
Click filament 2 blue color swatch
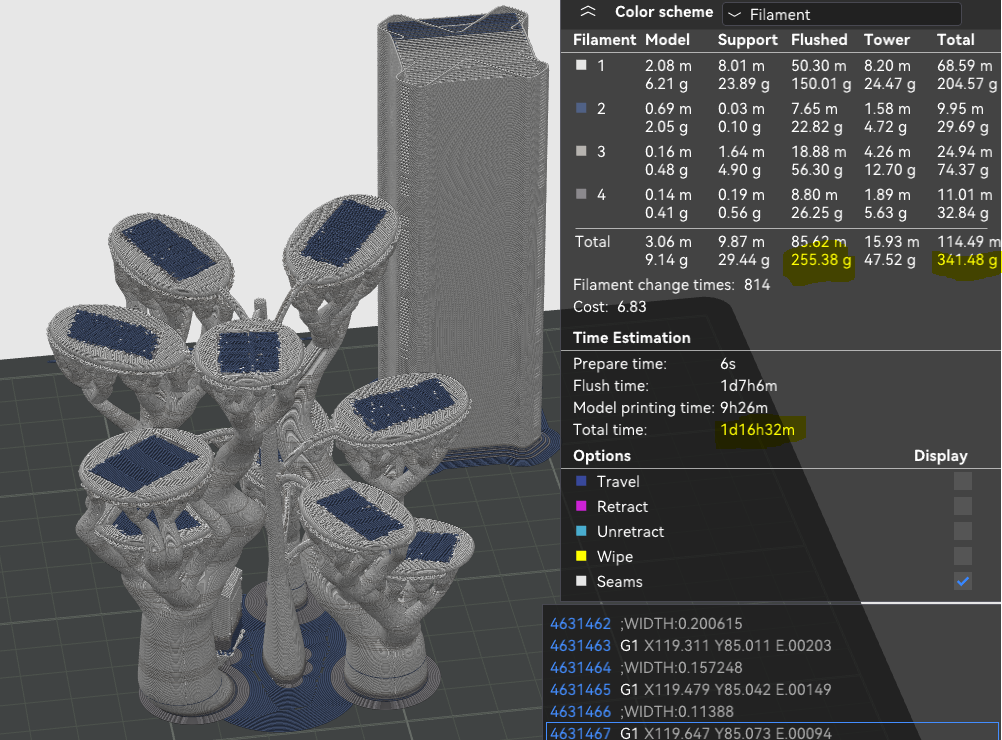point(581,108)
